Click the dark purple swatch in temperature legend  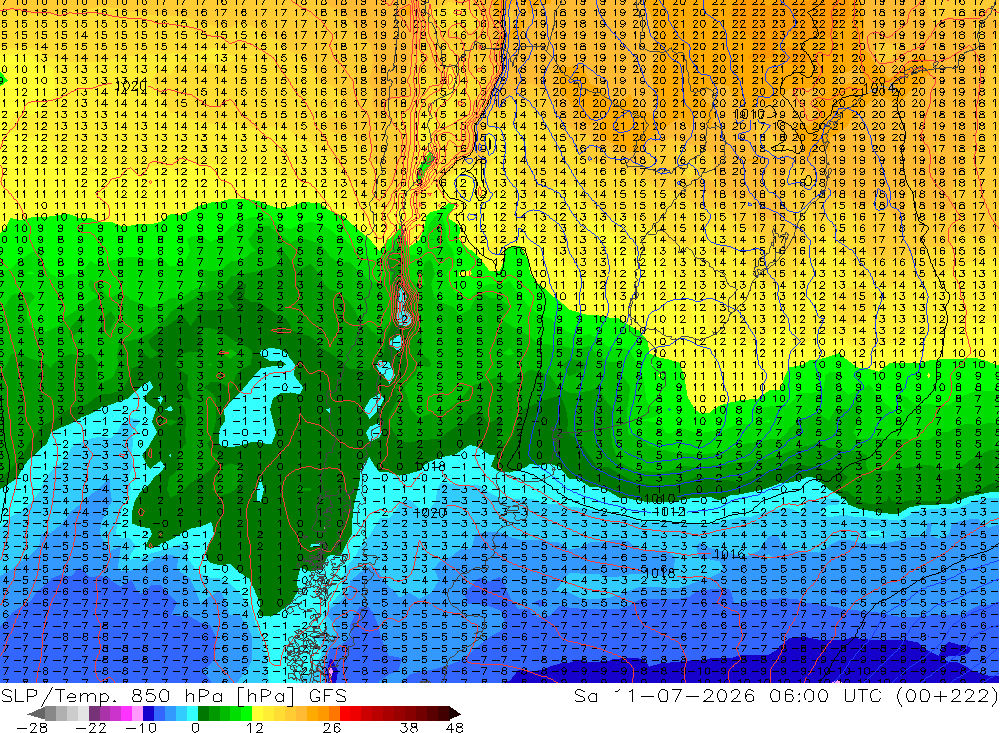click(94, 713)
